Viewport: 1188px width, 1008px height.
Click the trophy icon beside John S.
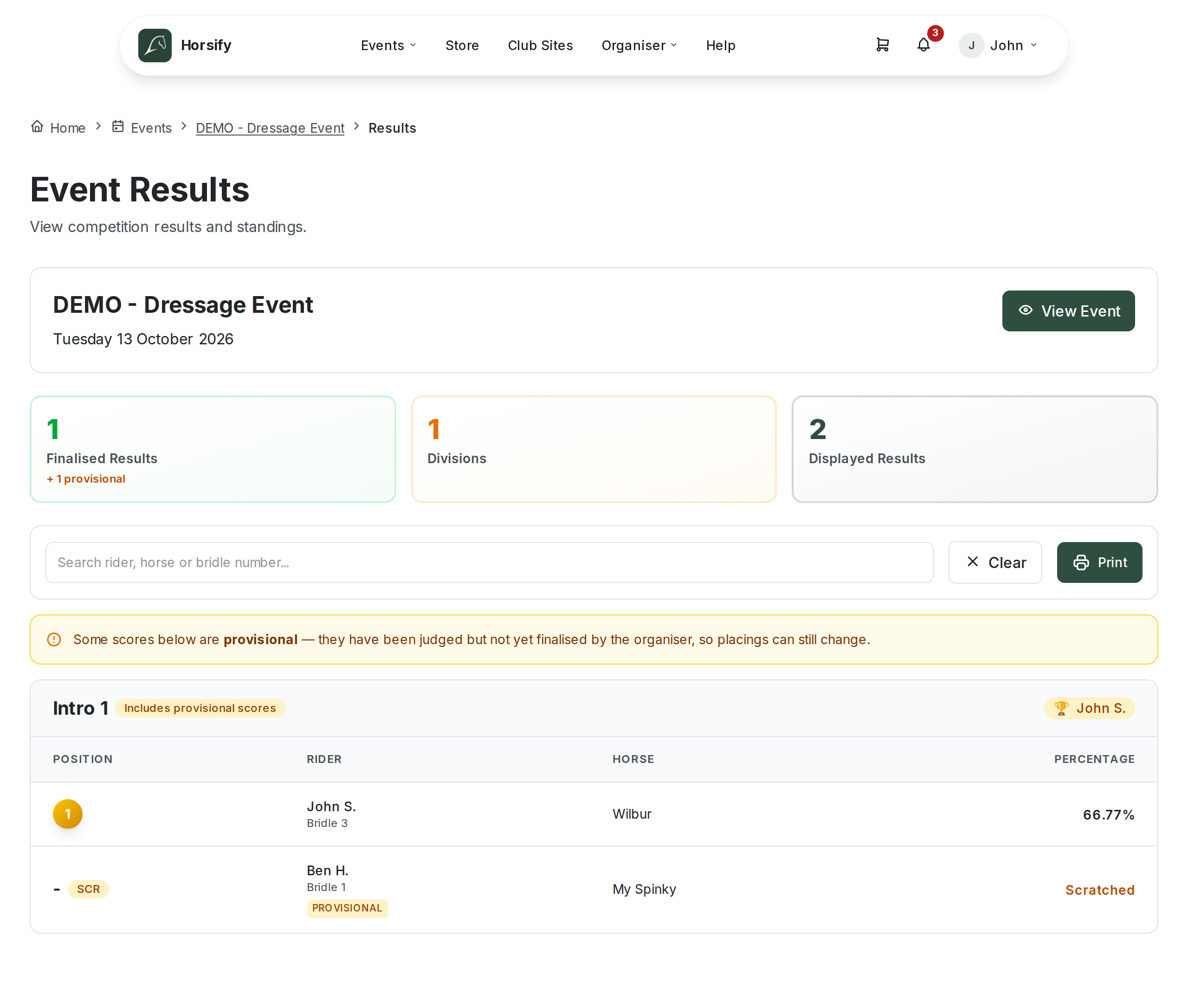pos(1061,708)
